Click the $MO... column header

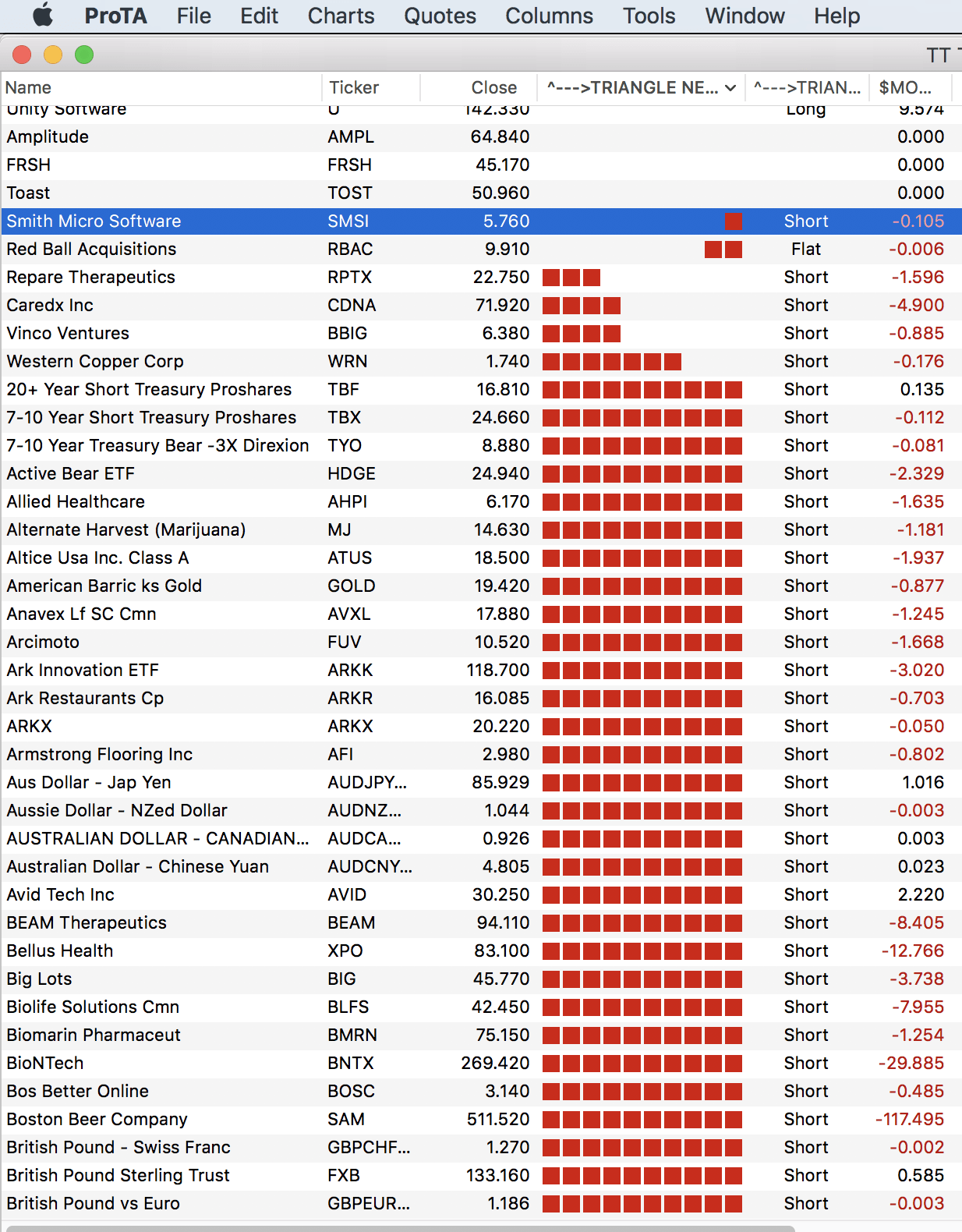click(x=911, y=87)
